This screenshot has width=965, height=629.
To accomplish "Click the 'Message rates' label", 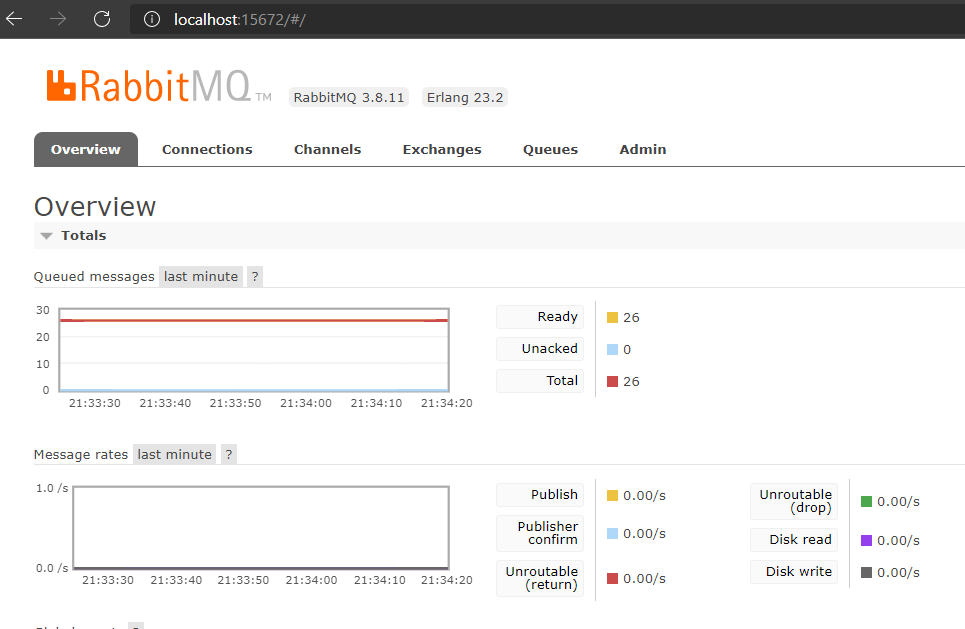I will [x=81, y=454].
